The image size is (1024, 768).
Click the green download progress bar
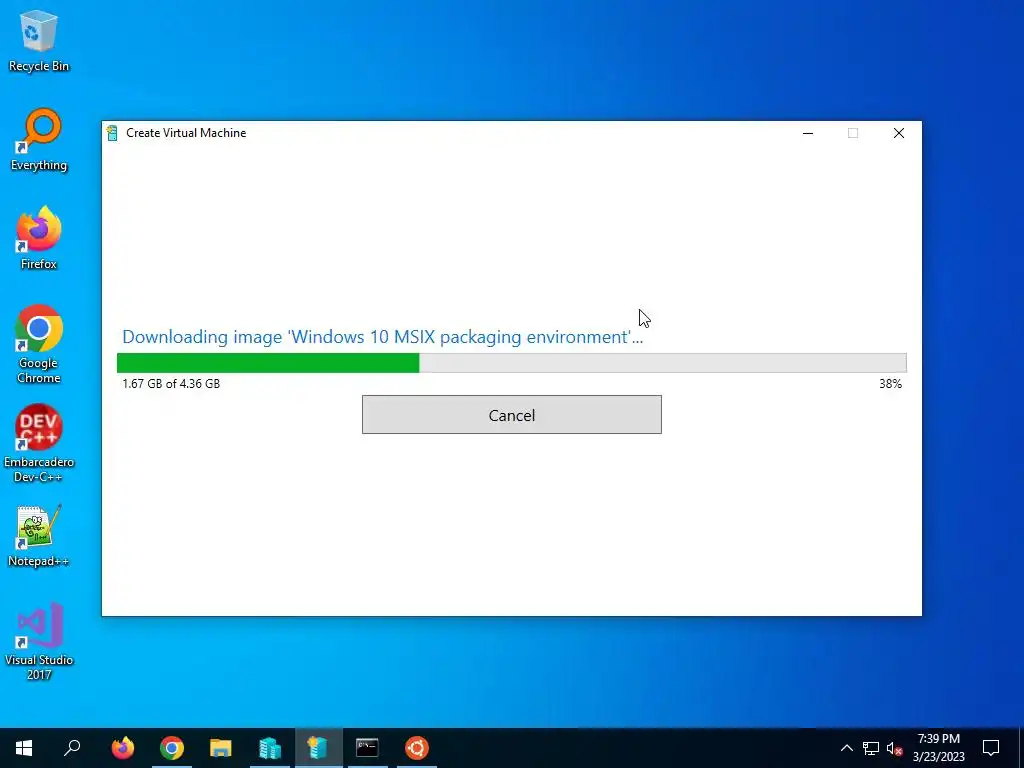tap(511, 363)
